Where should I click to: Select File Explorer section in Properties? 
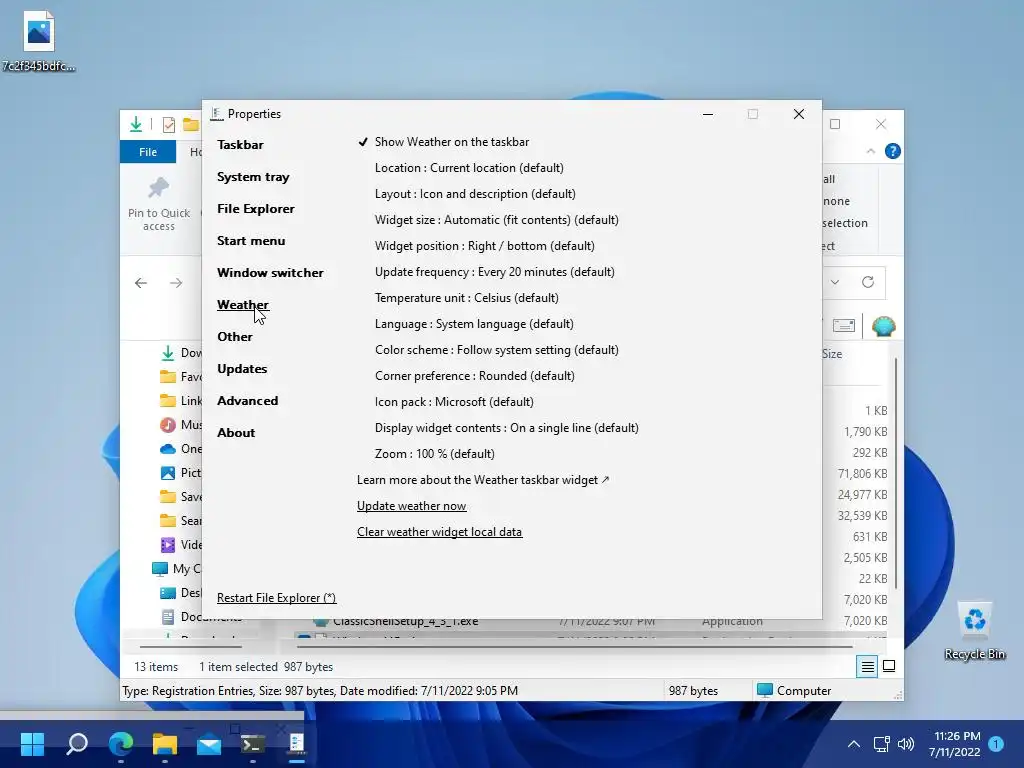255,209
